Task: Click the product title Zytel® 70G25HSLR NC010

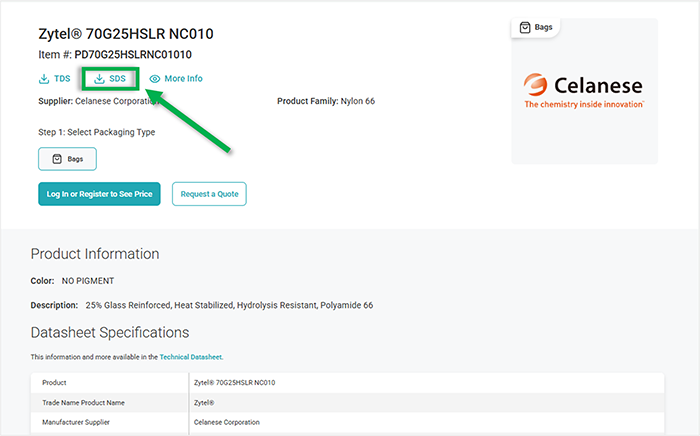Action: point(126,34)
